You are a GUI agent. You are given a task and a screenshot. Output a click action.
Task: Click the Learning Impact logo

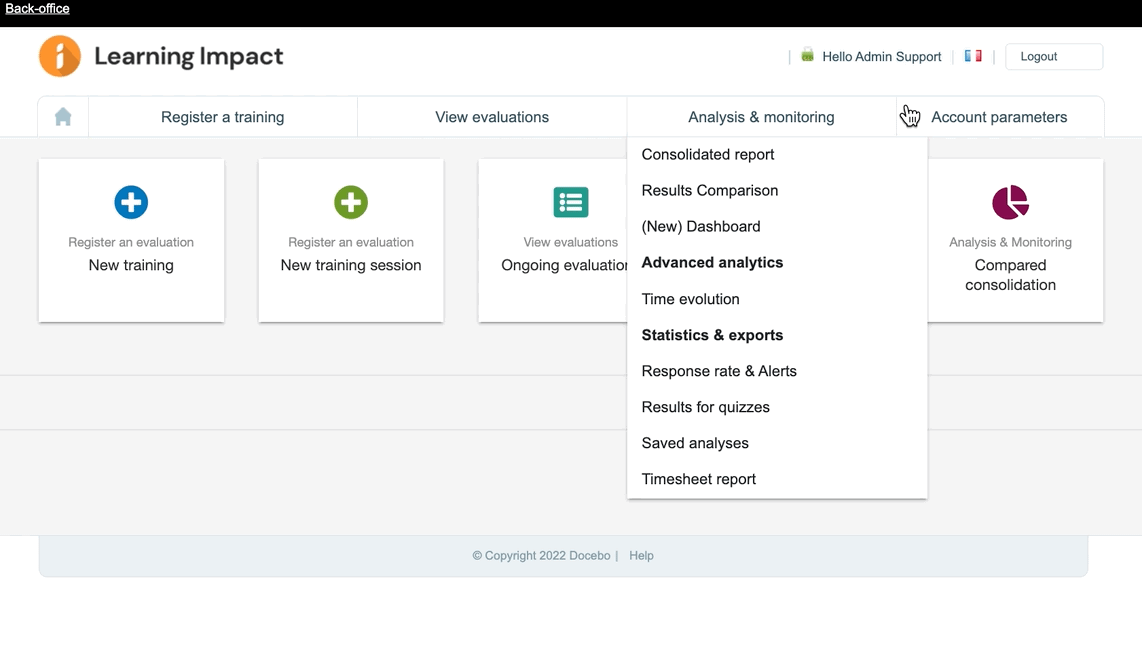click(160, 56)
